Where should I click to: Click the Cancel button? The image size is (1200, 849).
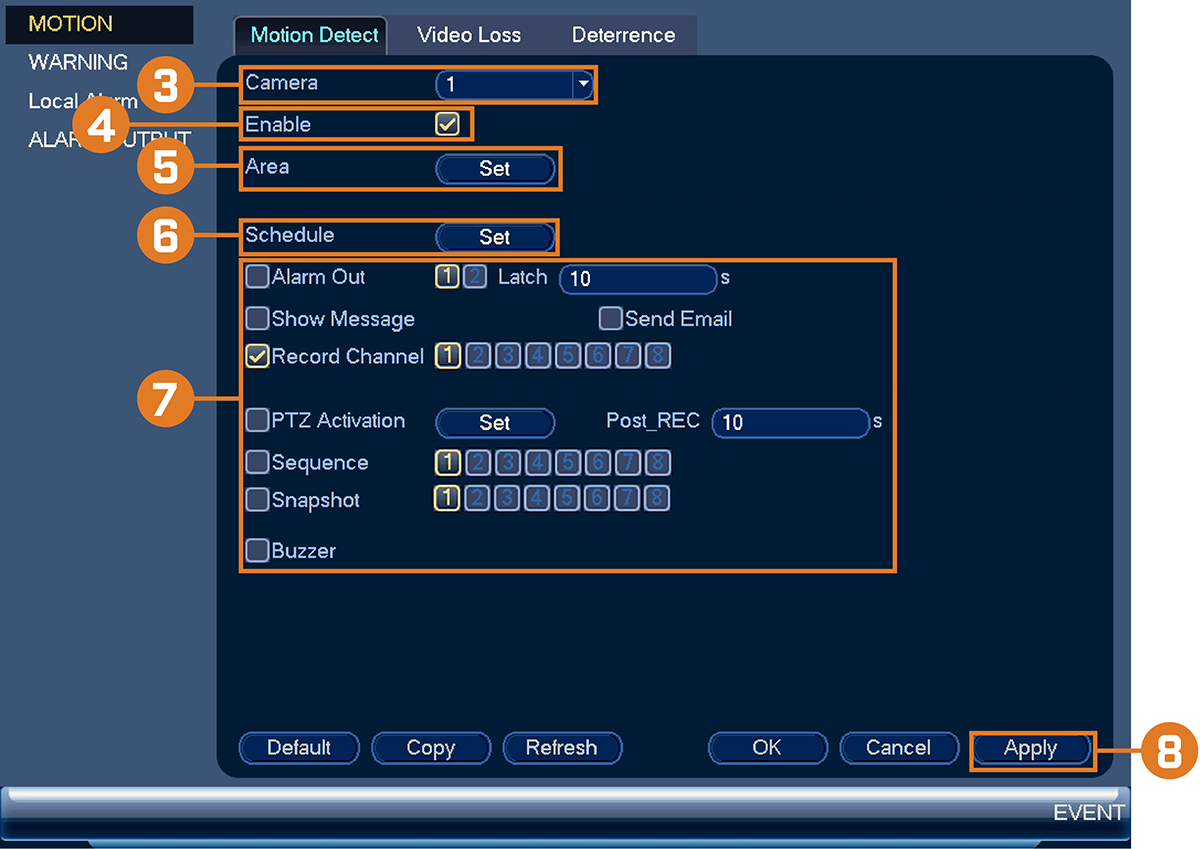[x=899, y=748]
